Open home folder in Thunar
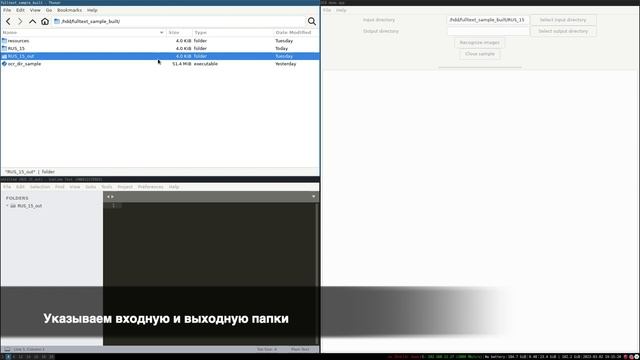The image size is (640, 360). point(45,21)
